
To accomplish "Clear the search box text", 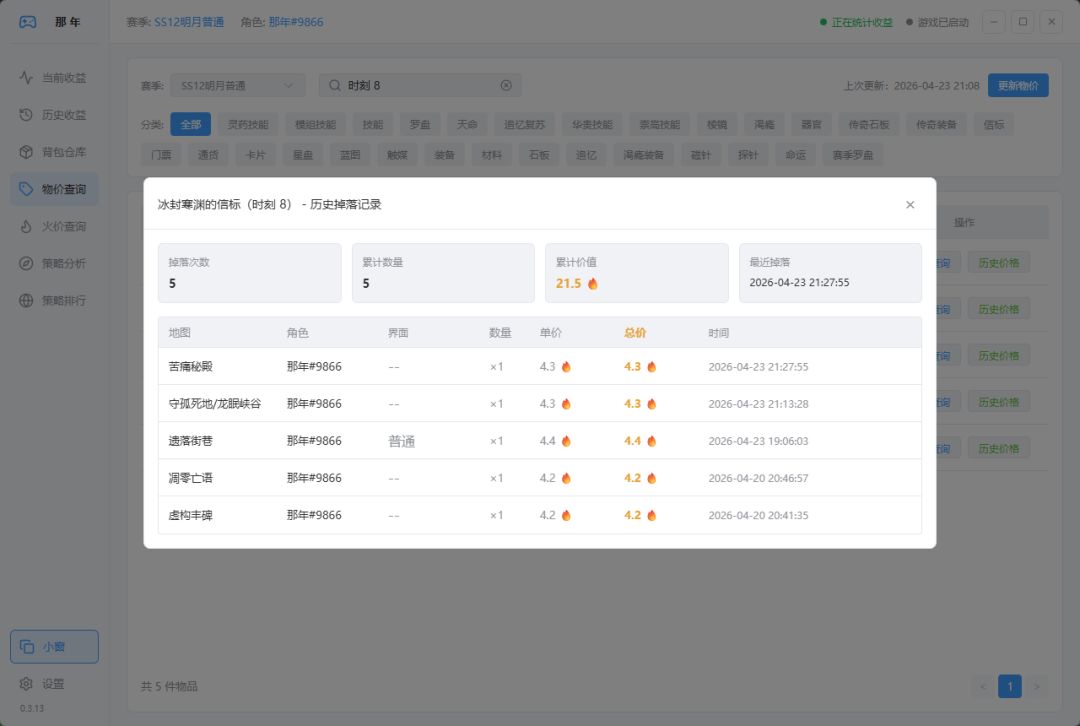I will (506, 86).
